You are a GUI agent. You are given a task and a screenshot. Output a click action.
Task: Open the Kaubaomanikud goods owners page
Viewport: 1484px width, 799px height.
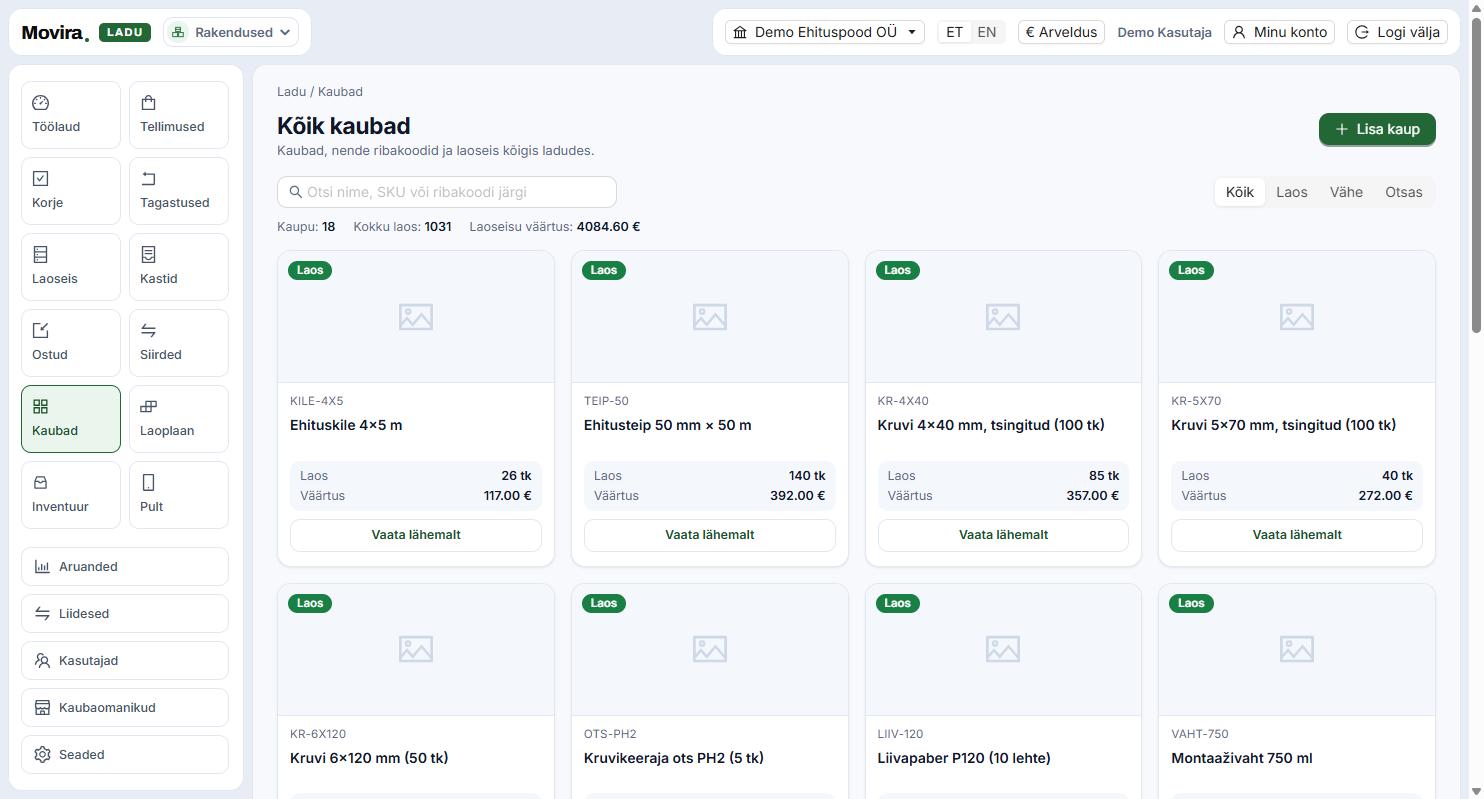pos(125,707)
